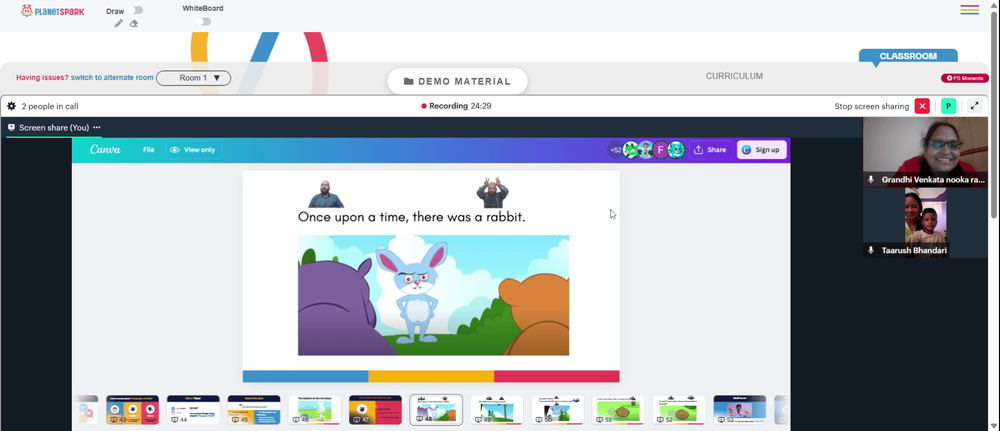Click Grandhi Venkata's microphone icon

pos(871,180)
